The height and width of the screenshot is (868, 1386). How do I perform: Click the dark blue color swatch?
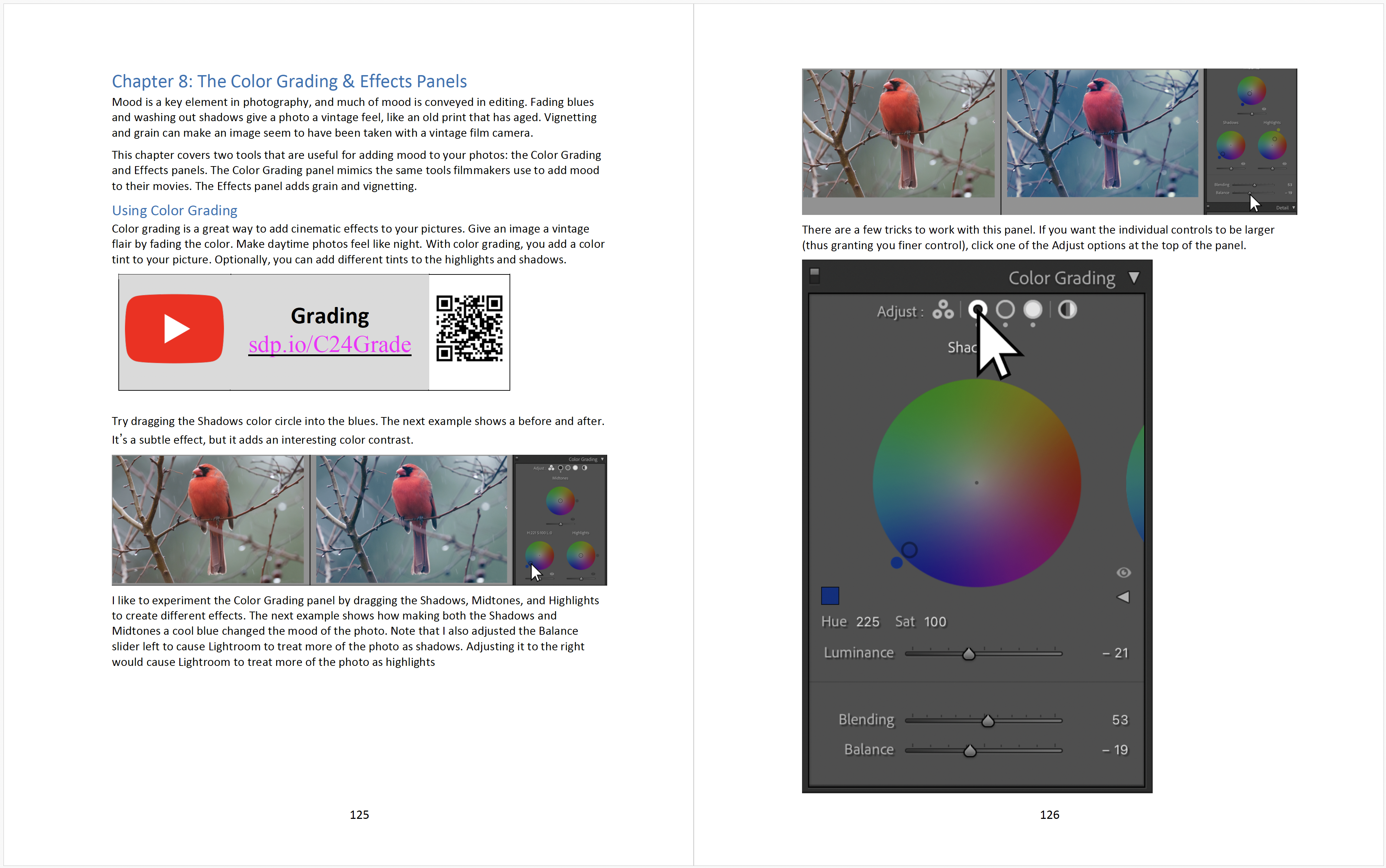(830, 596)
